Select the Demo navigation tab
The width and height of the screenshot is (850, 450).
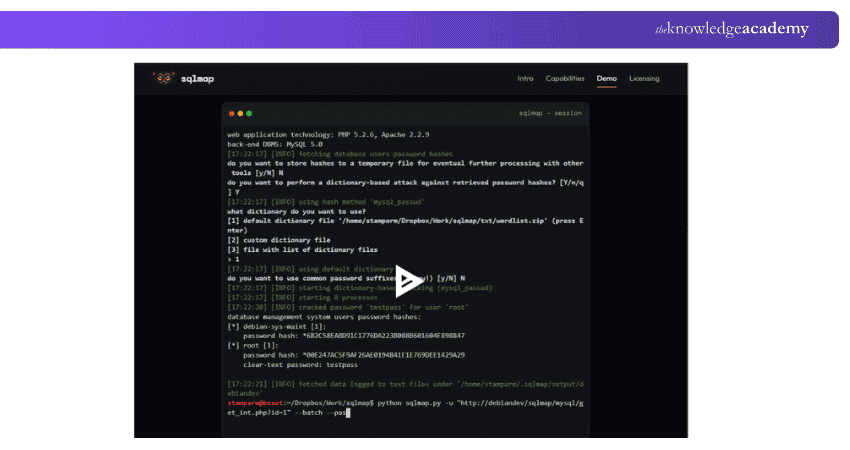coord(607,79)
